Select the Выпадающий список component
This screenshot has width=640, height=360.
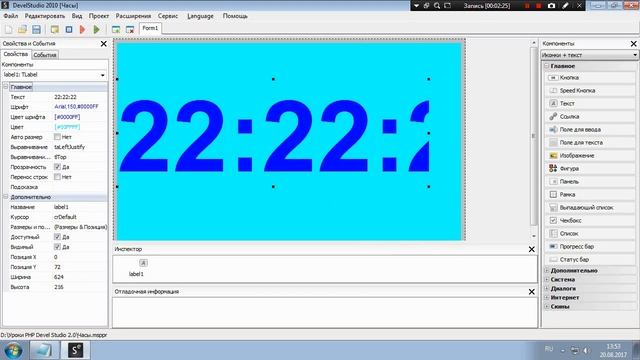(589, 207)
